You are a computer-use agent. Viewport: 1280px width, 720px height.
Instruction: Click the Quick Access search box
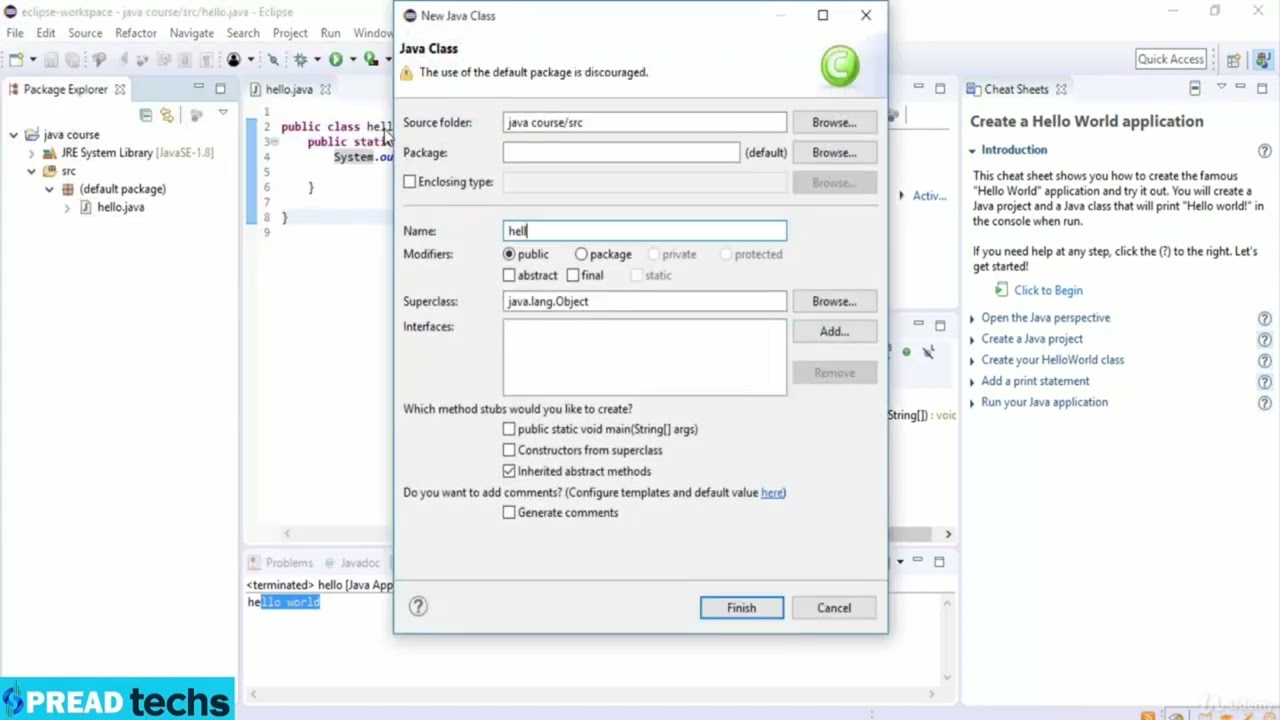click(x=1171, y=59)
